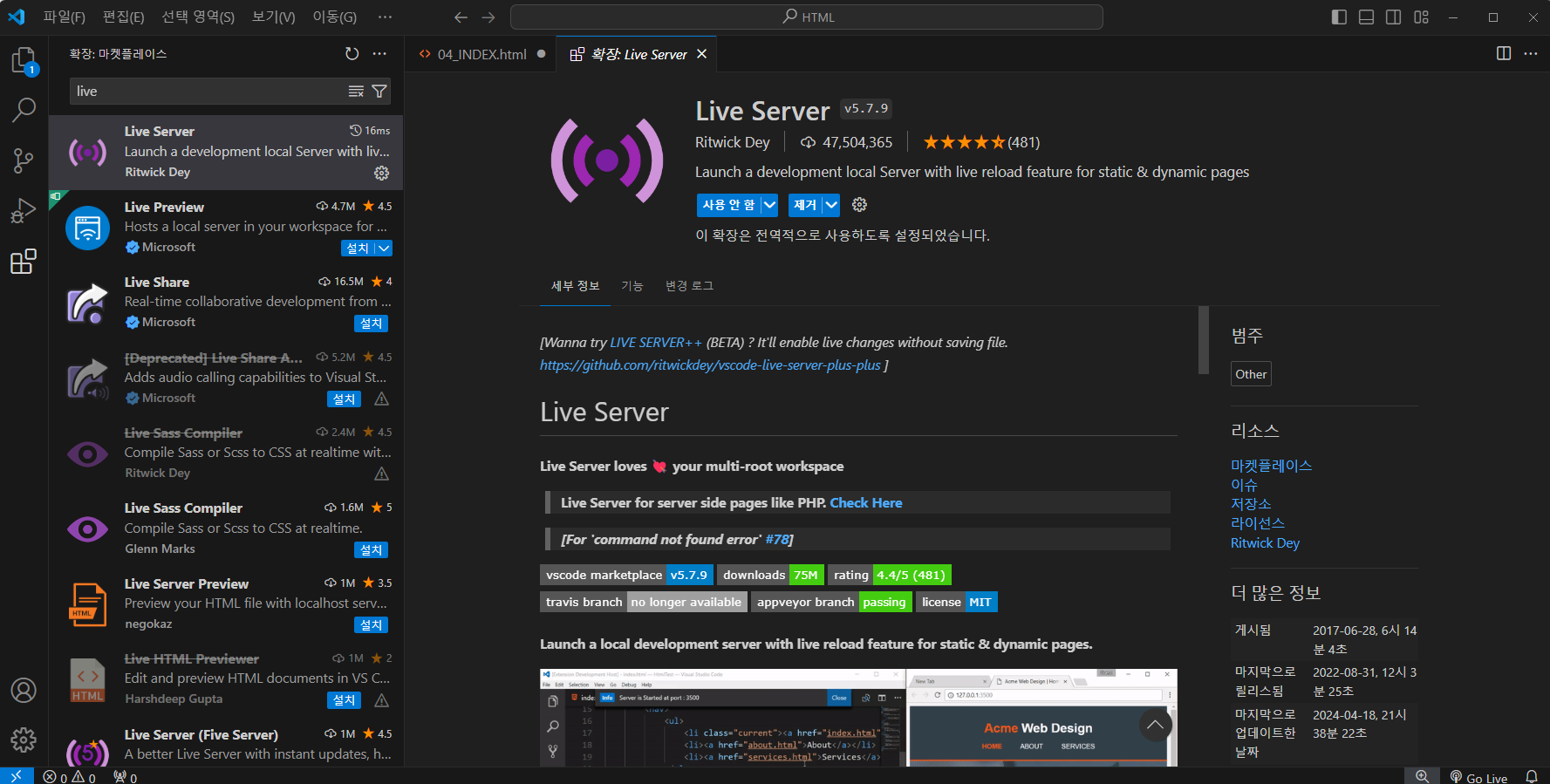
Task: Open the 마켓플레이스 resource link
Action: pyautogui.click(x=1271, y=466)
